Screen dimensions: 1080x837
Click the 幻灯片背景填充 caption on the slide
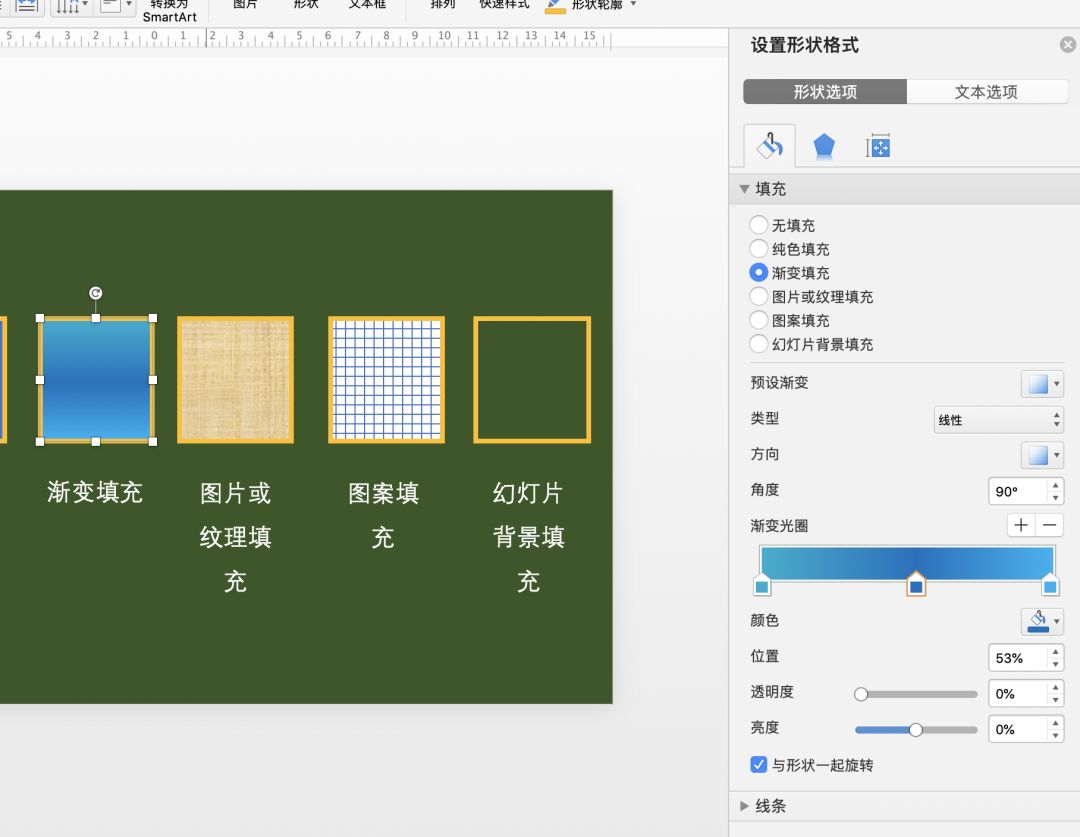(x=529, y=537)
